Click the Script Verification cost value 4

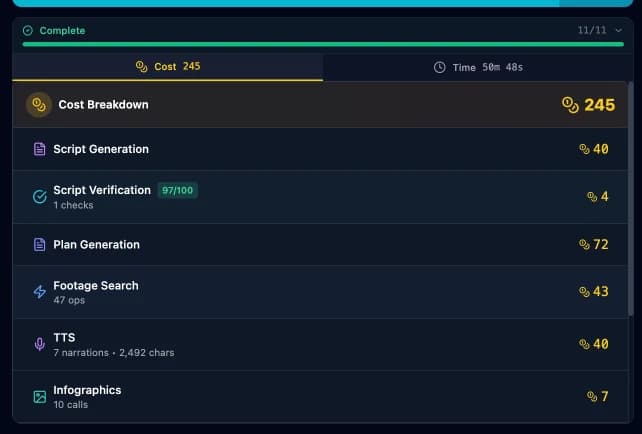[x=604, y=197]
